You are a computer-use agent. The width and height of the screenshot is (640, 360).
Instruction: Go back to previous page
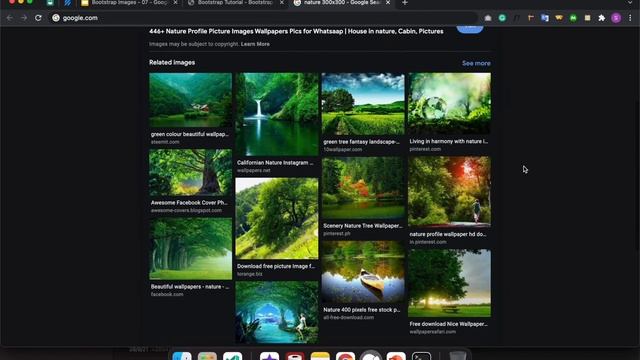[x=10, y=18]
